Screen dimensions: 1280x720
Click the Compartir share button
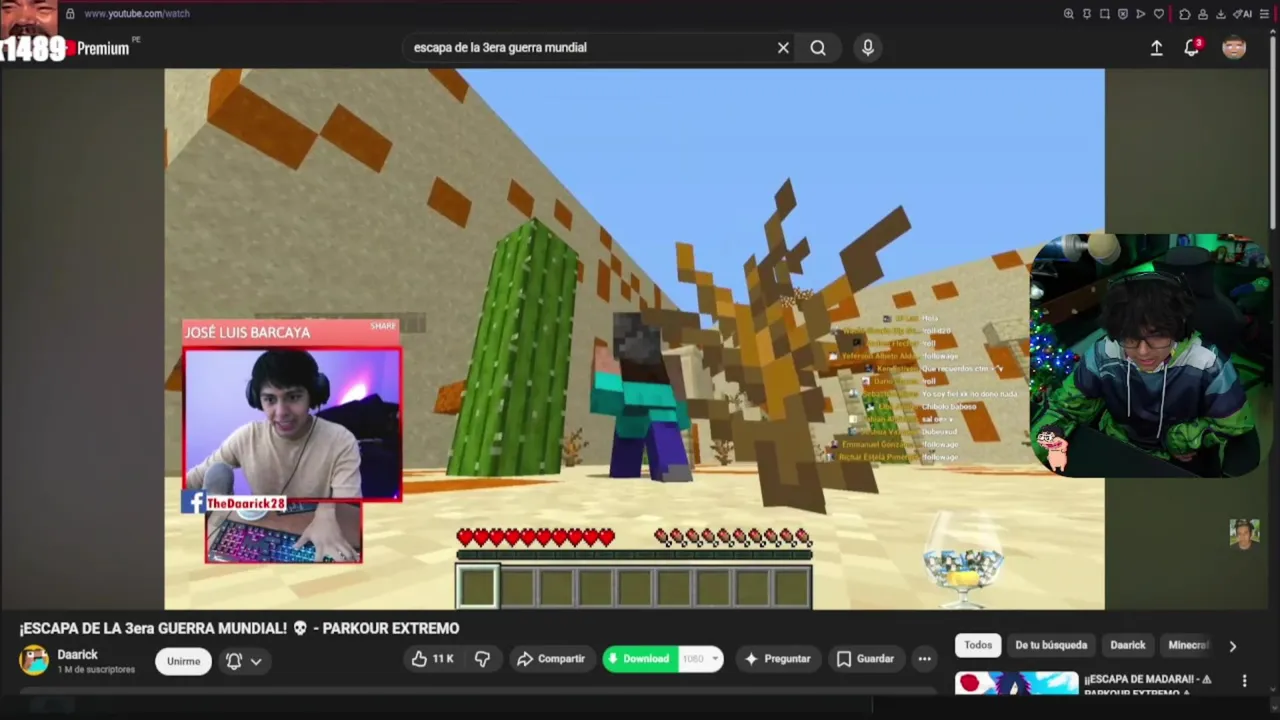551,659
